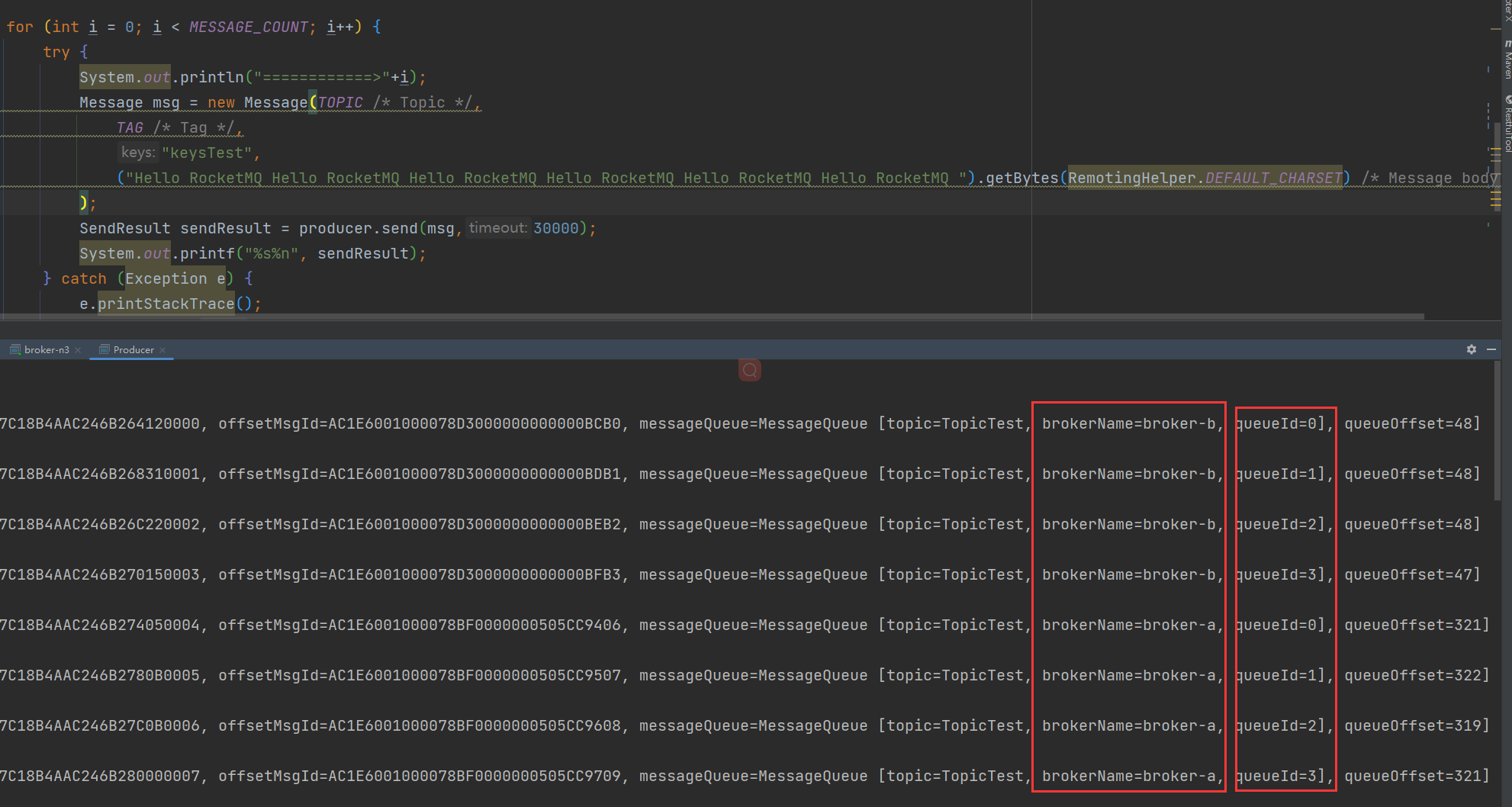Click the 'for' loop keyword
Viewport: 1512px width, 807px height.
(x=20, y=27)
